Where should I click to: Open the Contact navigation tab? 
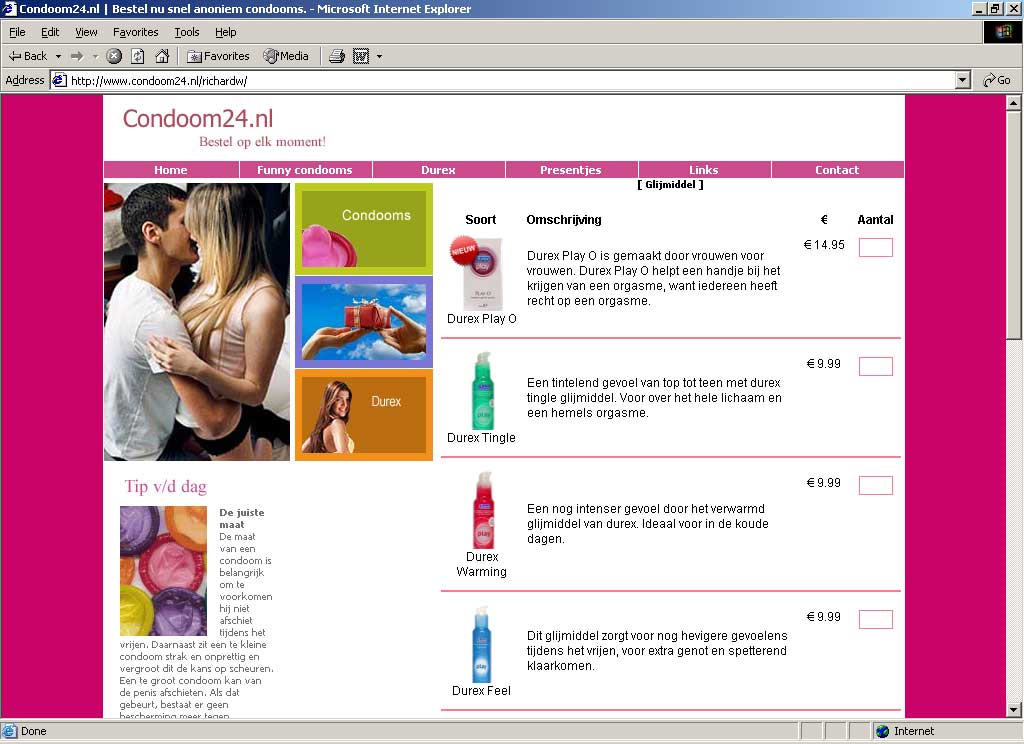[x=837, y=170]
